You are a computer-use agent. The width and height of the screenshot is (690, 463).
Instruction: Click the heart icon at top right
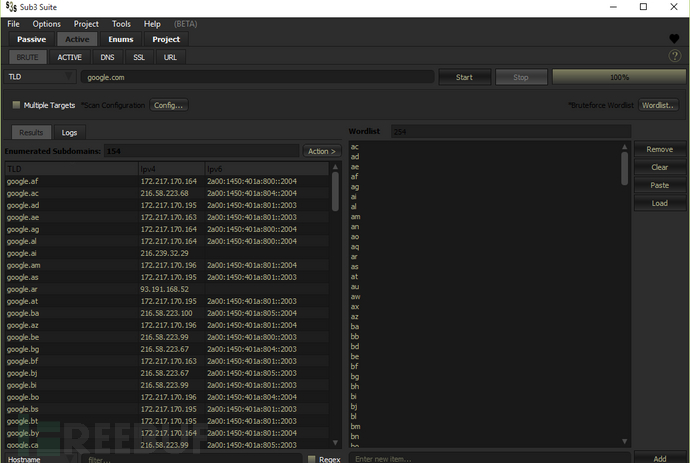click(674, 39)
